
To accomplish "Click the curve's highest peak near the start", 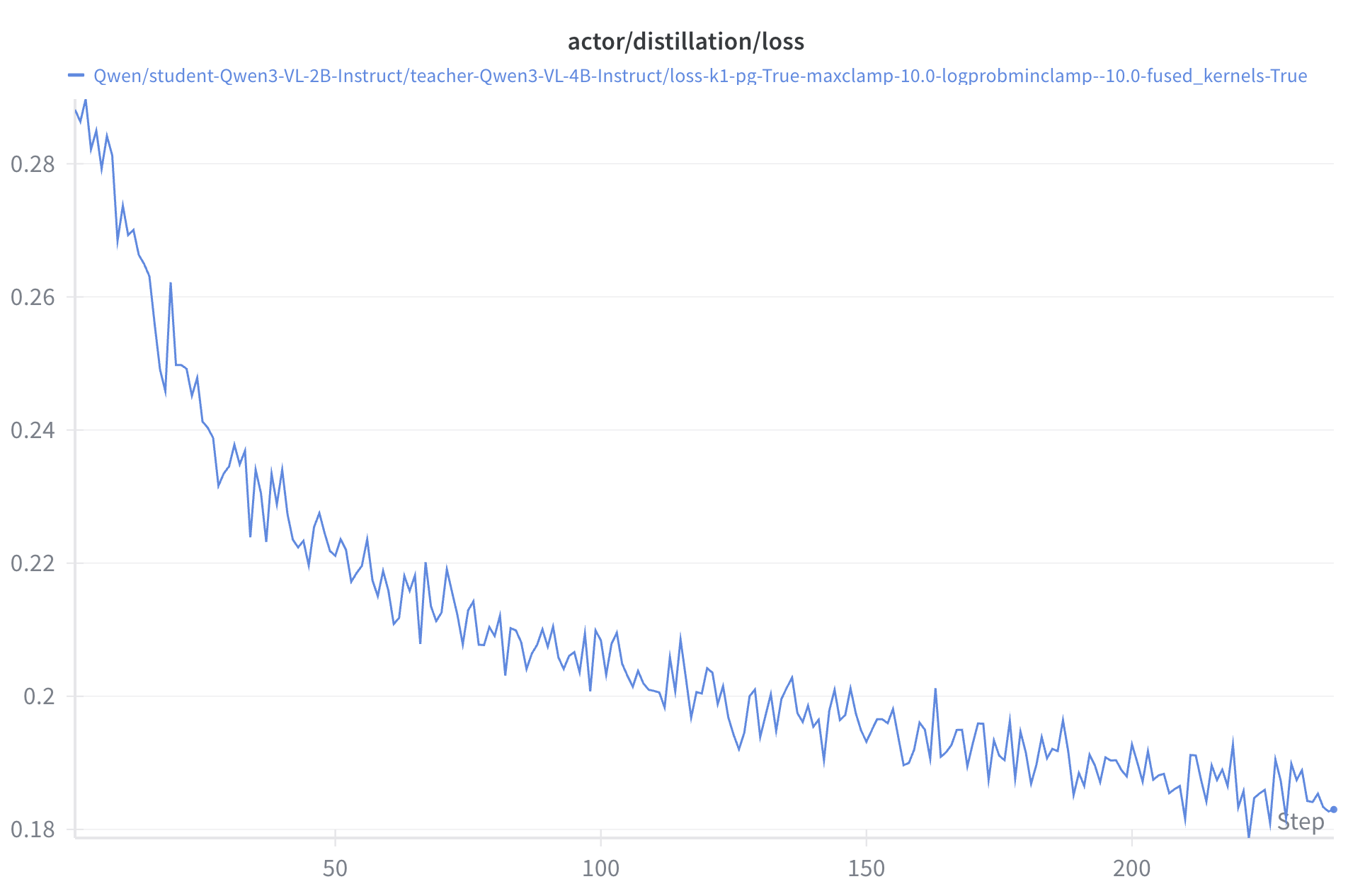I will pos(86,100).
